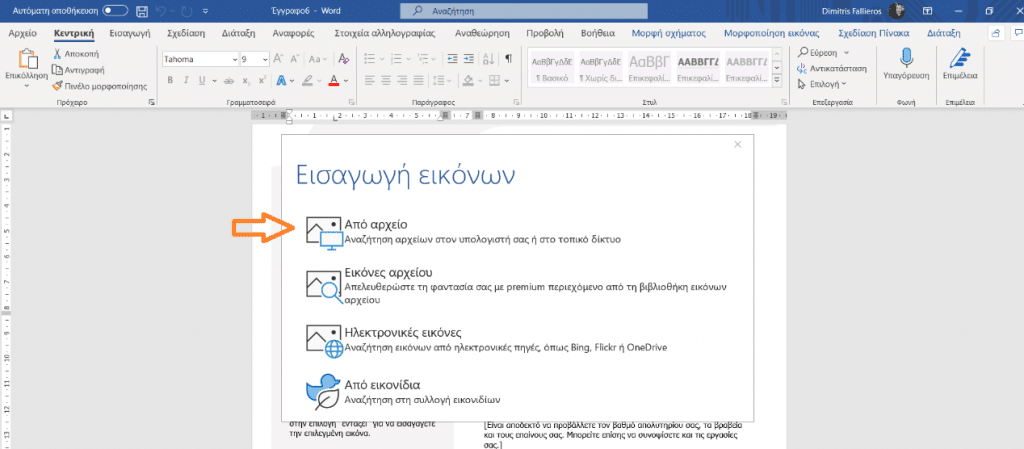The width and height of the screenshot is (1024, 449).
Task: Click the share icon at ribbon right
Action: pyautogui.click(x=995, y=33)
